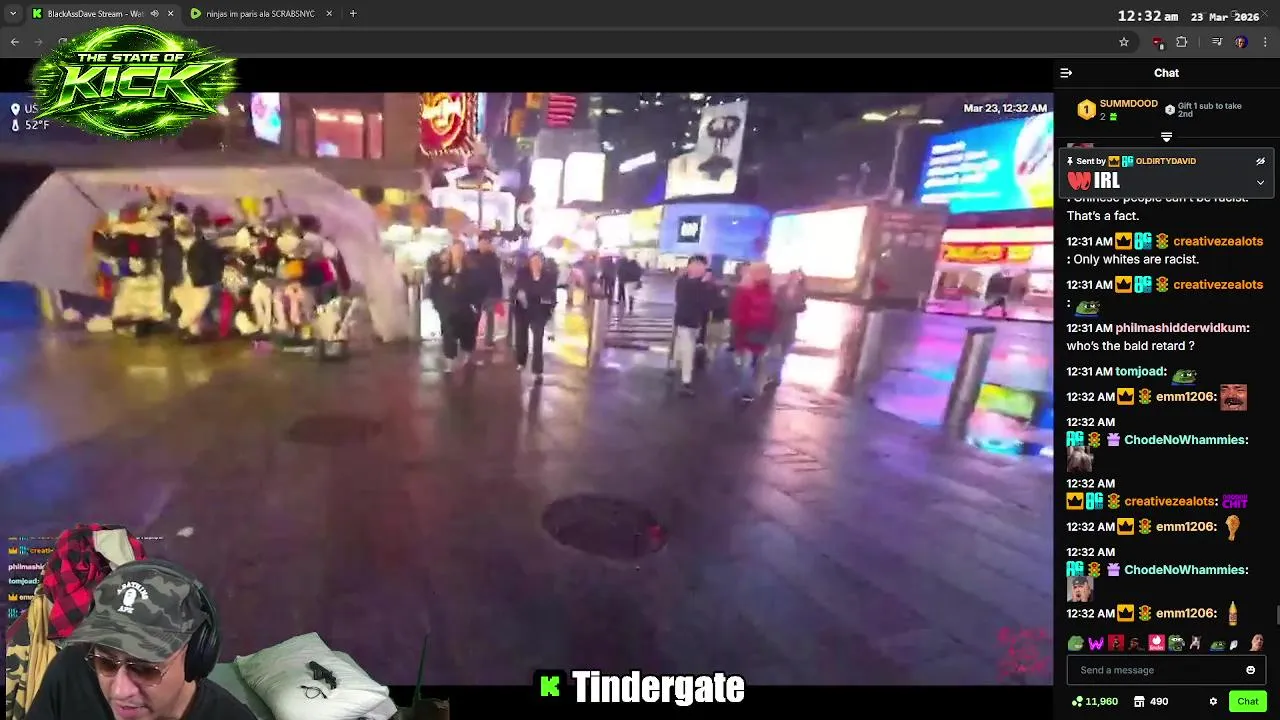This screenshot has height=720, width=1280.
Task: Click username tomjoad in chat
Action: [x=1140, y=372]
